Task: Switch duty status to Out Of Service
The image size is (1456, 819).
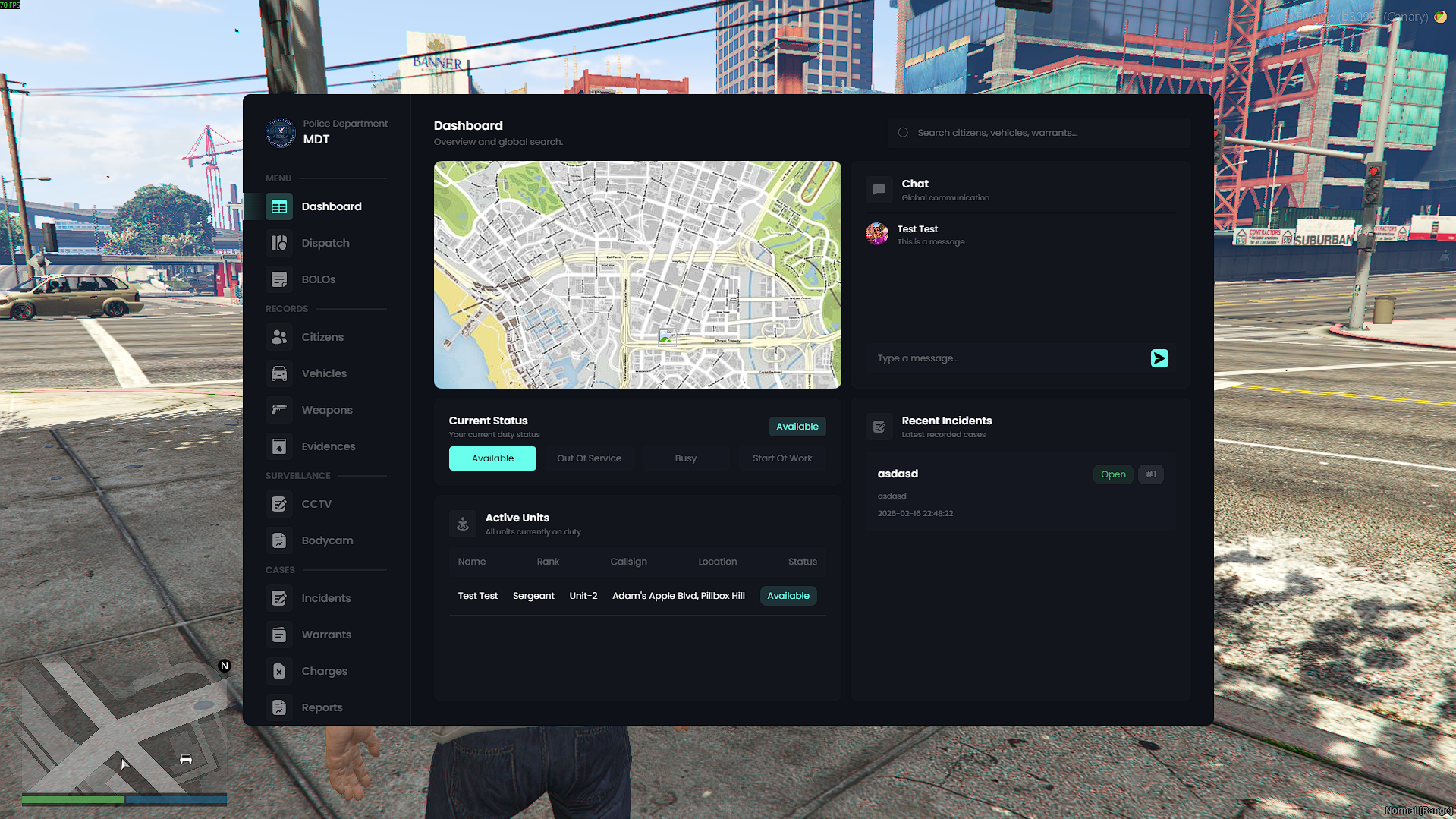Action: coord(589,458)
